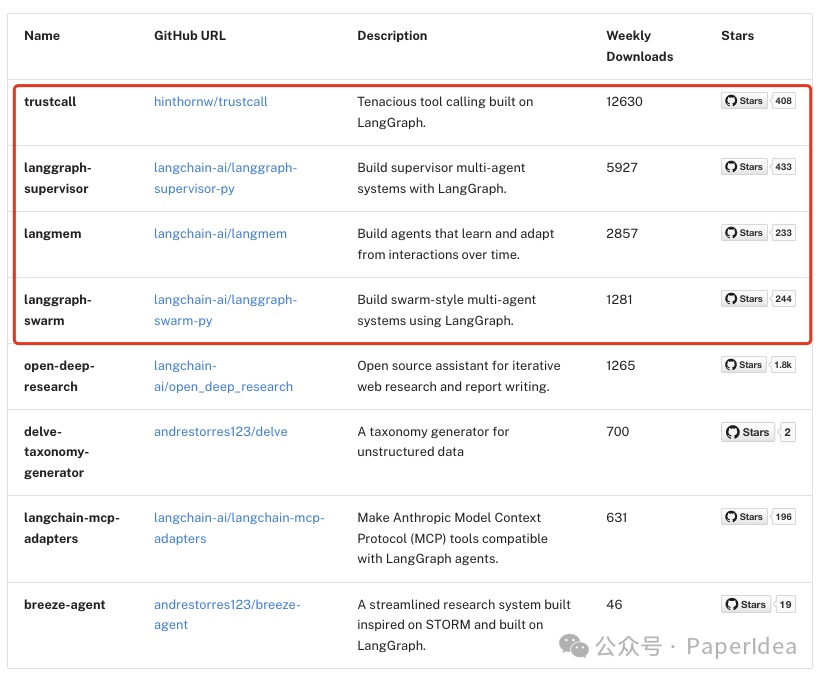Click the 408 star count for trustcall

click(783, 101)
